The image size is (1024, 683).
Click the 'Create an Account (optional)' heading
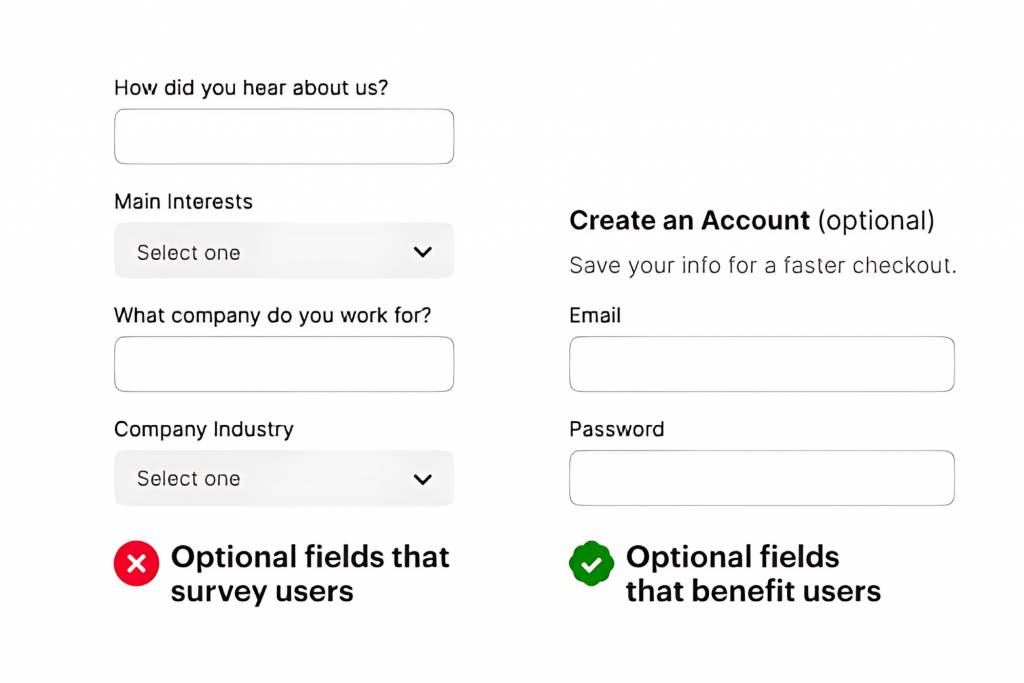coord(751,220)
